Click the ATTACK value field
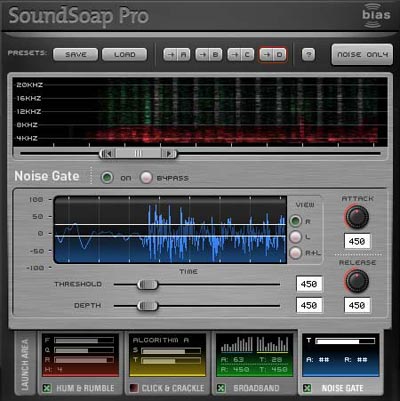 357,241
